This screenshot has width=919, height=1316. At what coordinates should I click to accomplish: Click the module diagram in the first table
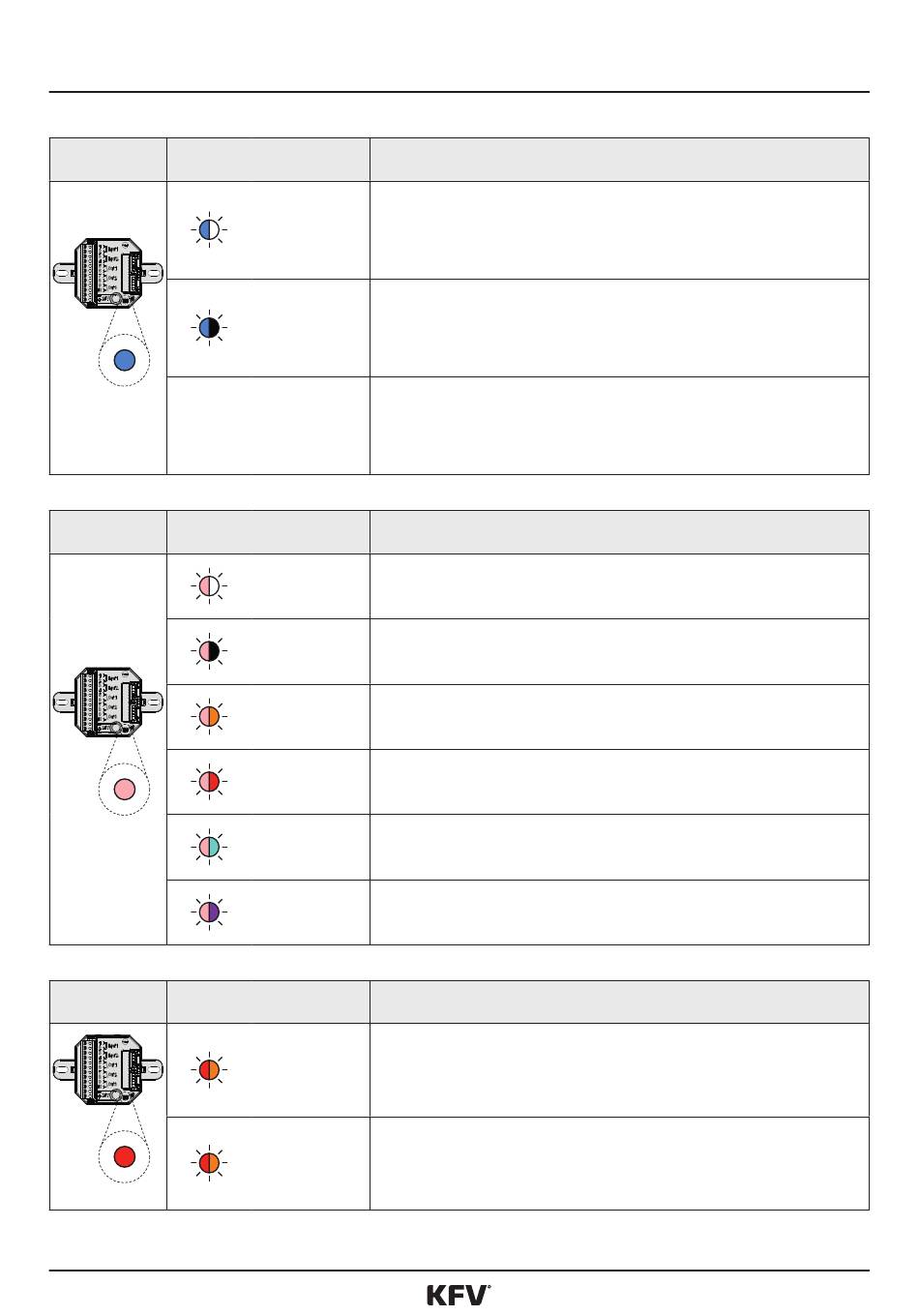(x=108, y=274)
